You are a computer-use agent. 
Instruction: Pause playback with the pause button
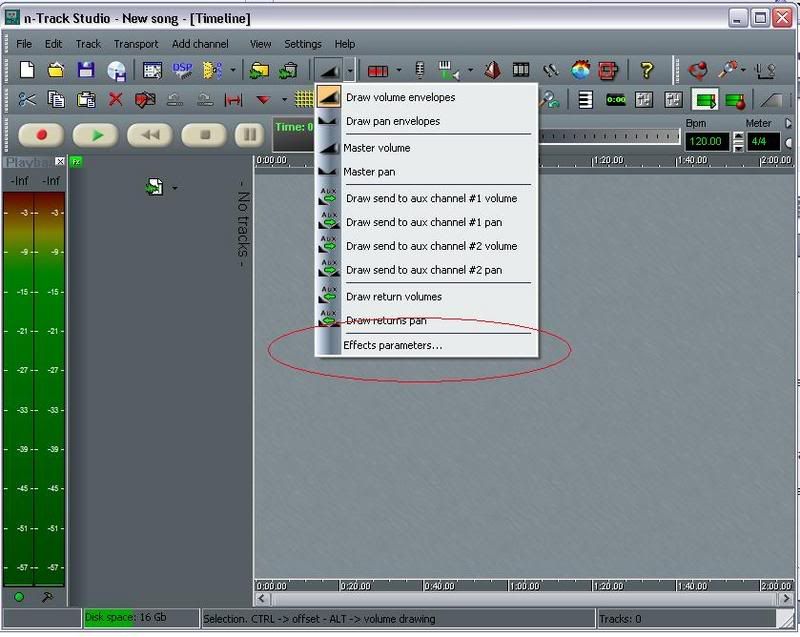point(249,135)
